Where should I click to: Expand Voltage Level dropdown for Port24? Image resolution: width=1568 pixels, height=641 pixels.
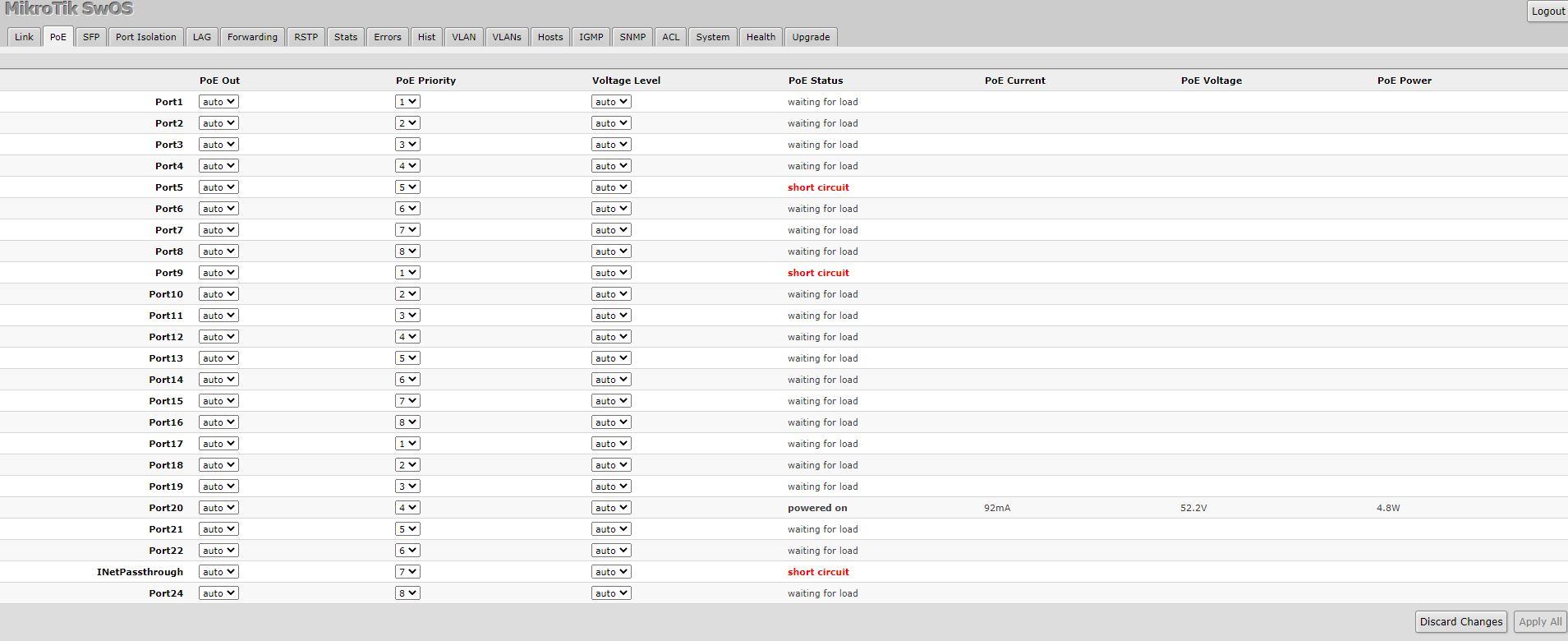click(611, 593)
